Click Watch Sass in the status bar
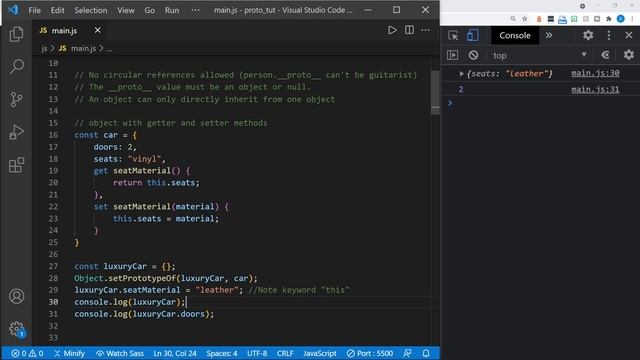This screenshot has width=640, height=360. pyautogui.click(x=120, y=353)
